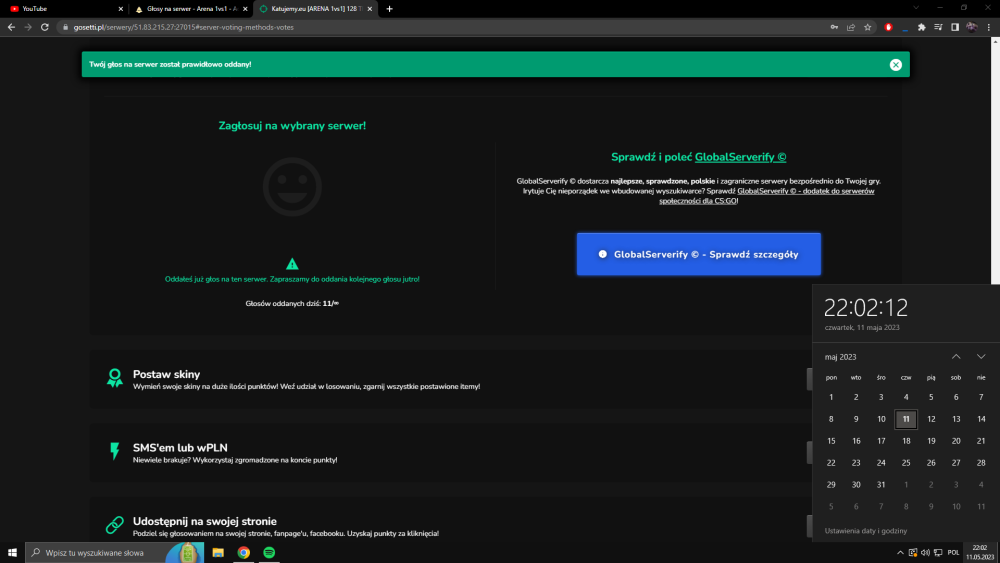Open the media controls queue icon
Image resolution: width=1000 pixels, height=563 pixels.
[938, 27]
